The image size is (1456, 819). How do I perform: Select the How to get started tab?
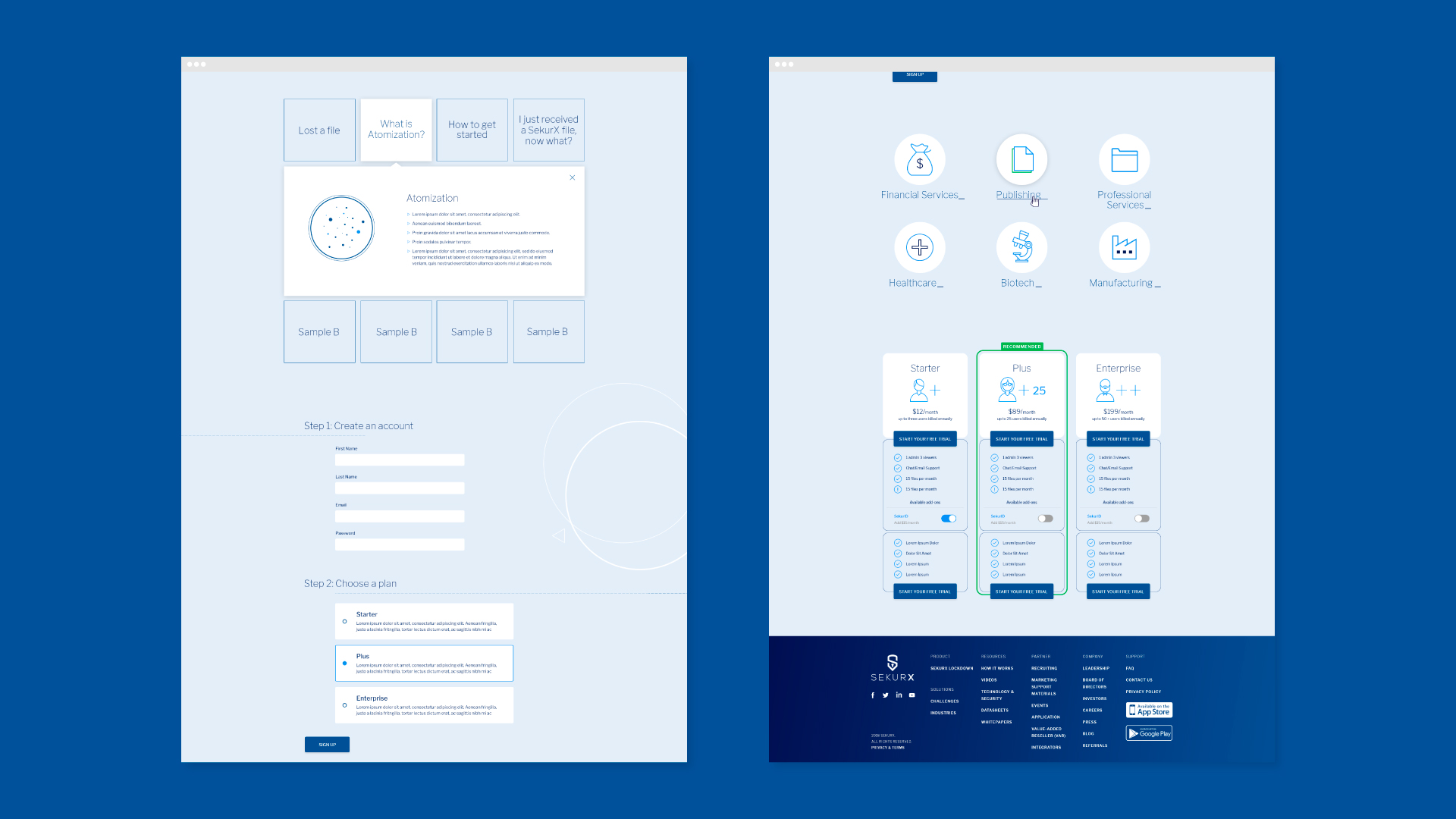471,129
